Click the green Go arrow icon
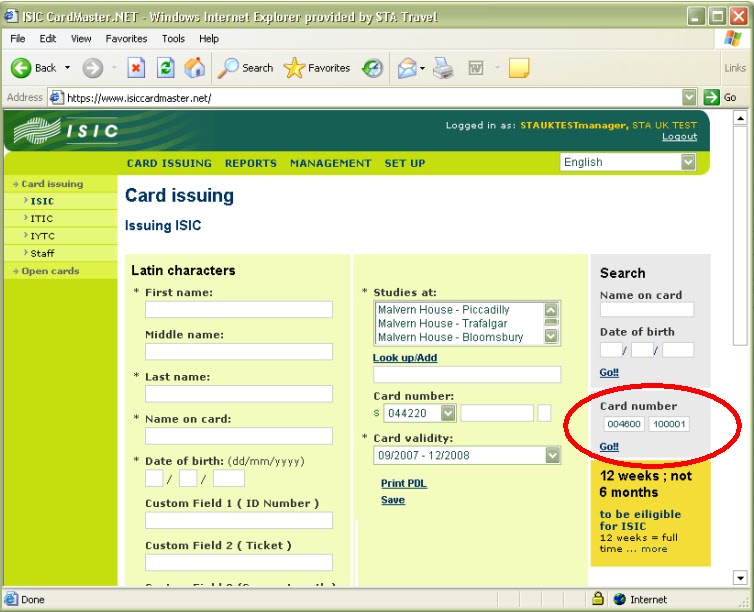754x612 pixels. [711, 98]
